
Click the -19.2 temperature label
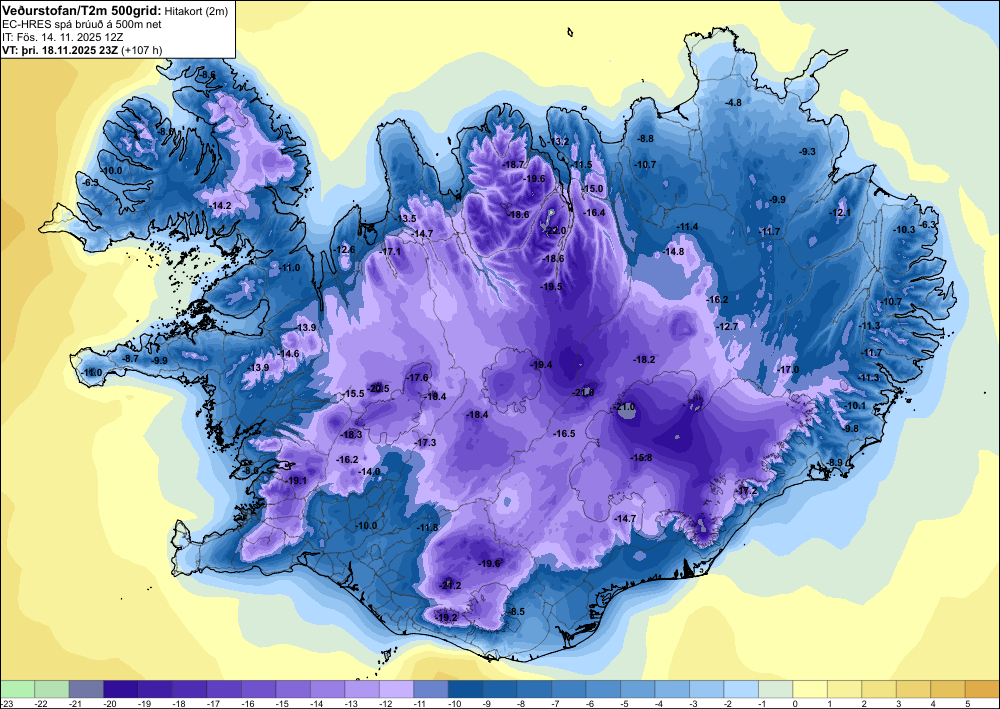pos(446,617)
